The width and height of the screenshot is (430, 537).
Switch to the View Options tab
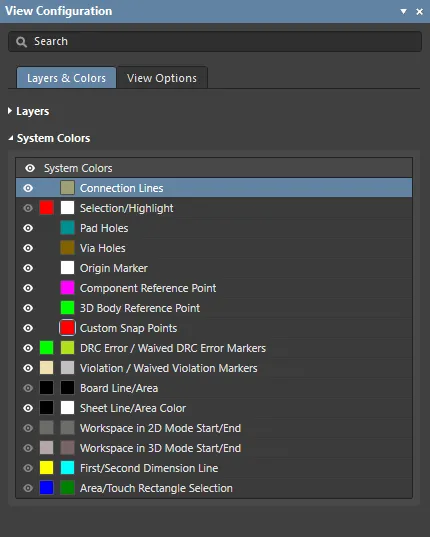pos(162,78)
